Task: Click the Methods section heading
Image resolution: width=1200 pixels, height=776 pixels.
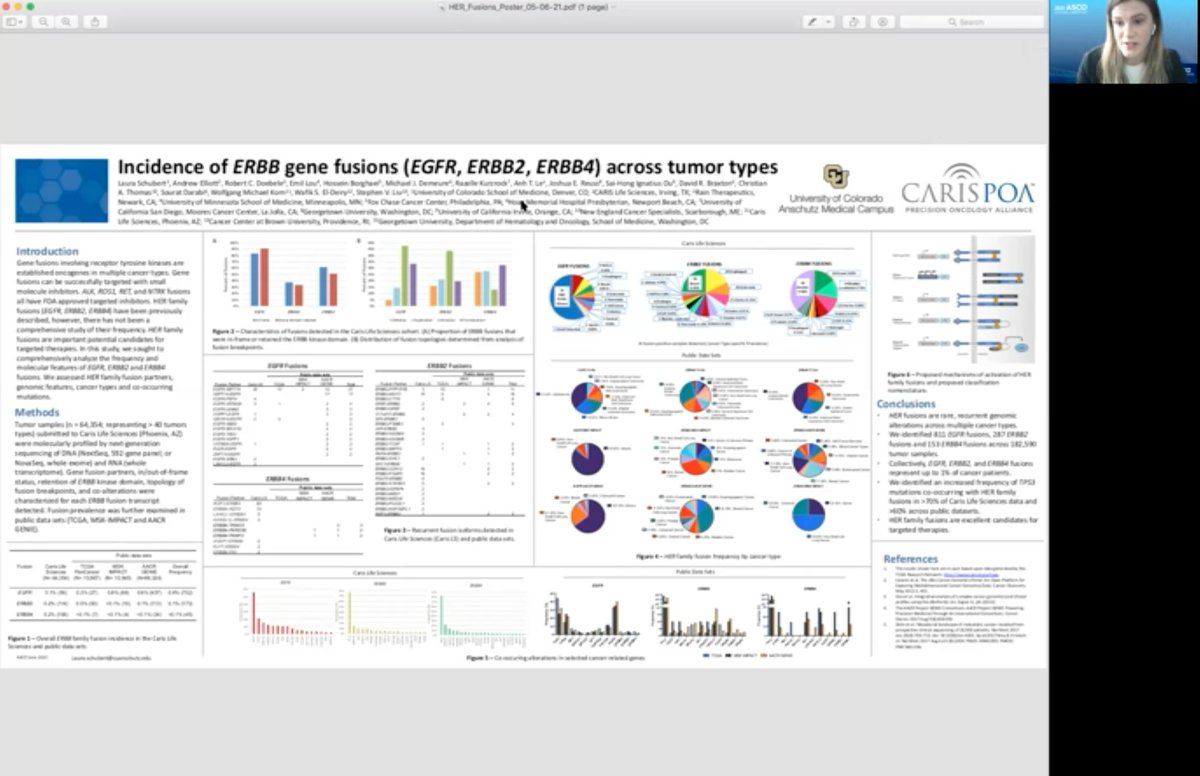Action: 37,412
